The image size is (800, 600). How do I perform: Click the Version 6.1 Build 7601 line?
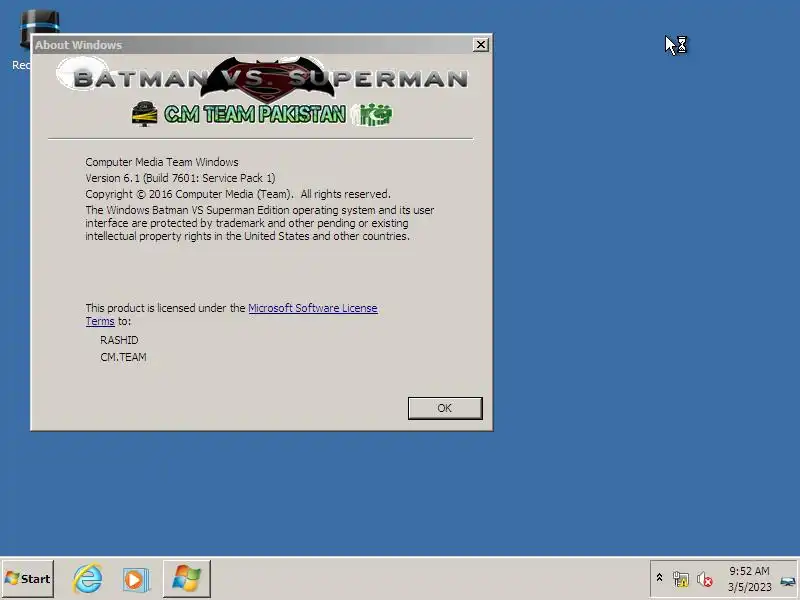pyautogui.click(x=180, y=178)
